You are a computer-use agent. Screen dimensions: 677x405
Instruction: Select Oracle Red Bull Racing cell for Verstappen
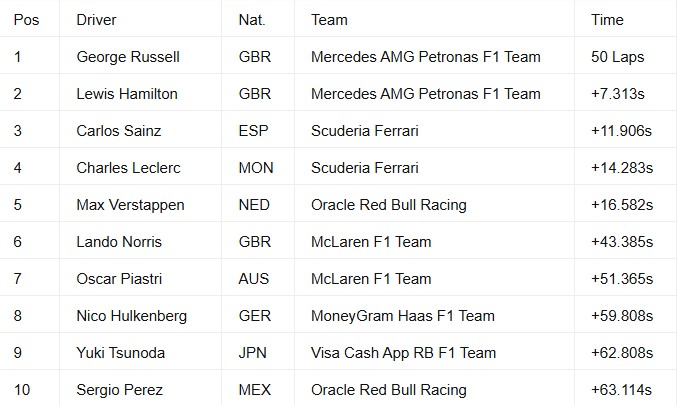pos(434,205)
